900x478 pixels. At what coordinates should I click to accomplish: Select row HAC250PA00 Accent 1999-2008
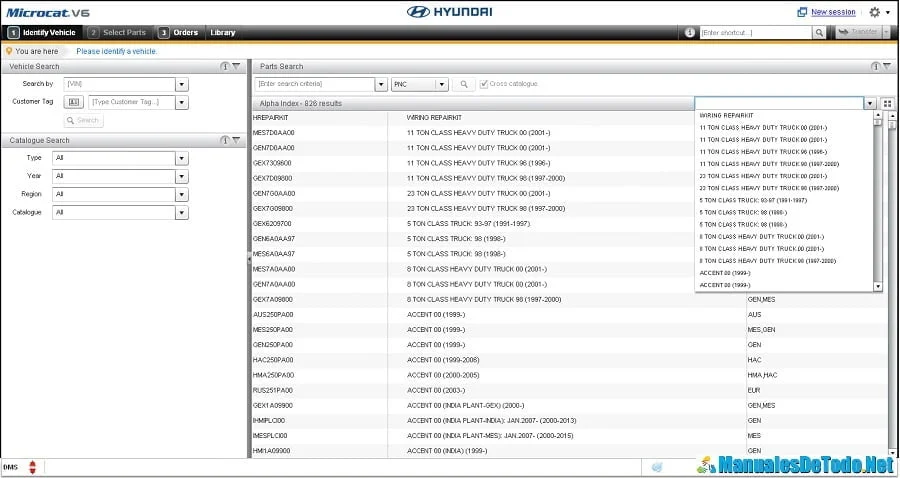point(569,360)
